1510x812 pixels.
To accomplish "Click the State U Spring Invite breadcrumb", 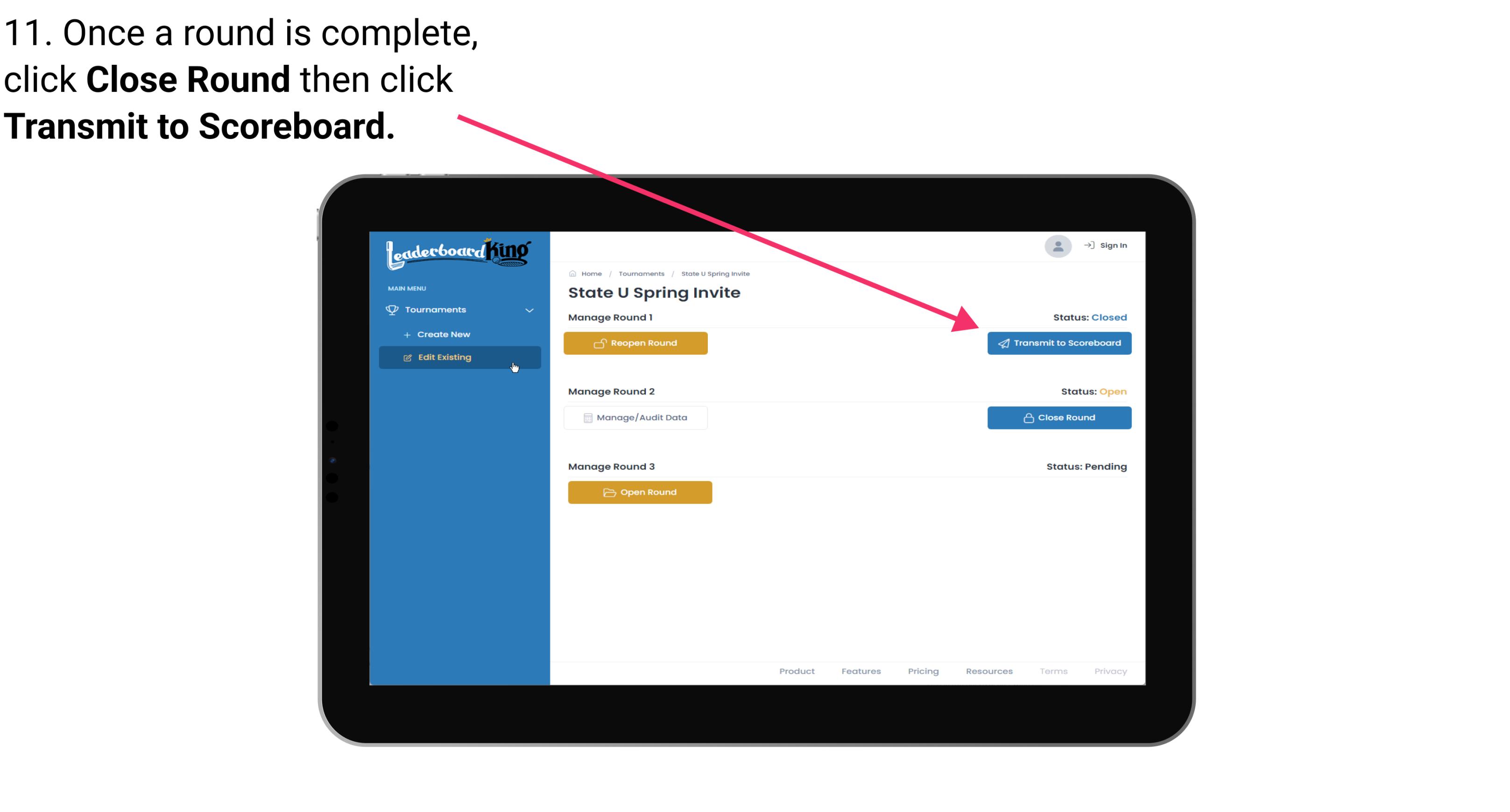I will (715, 273).
